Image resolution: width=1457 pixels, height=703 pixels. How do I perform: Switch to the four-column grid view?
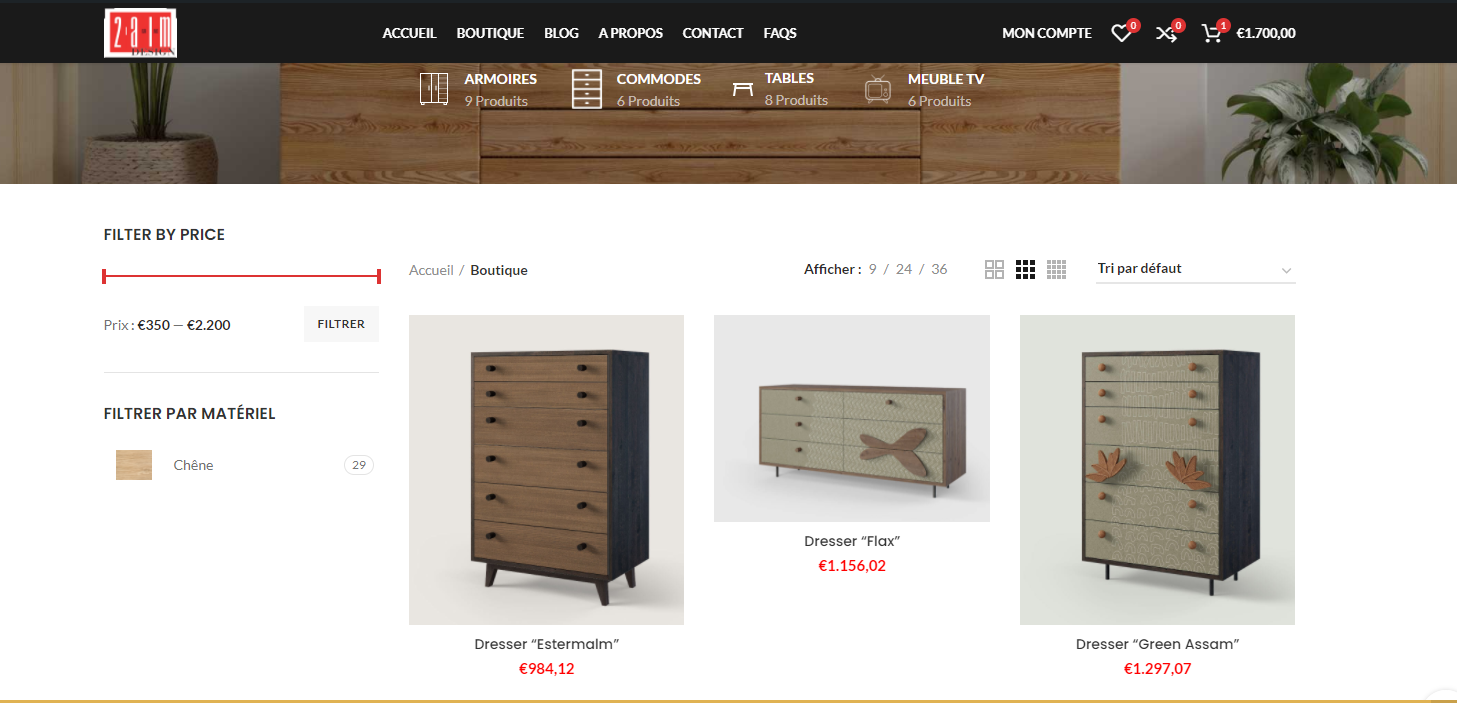click(x=1056, y=269)
